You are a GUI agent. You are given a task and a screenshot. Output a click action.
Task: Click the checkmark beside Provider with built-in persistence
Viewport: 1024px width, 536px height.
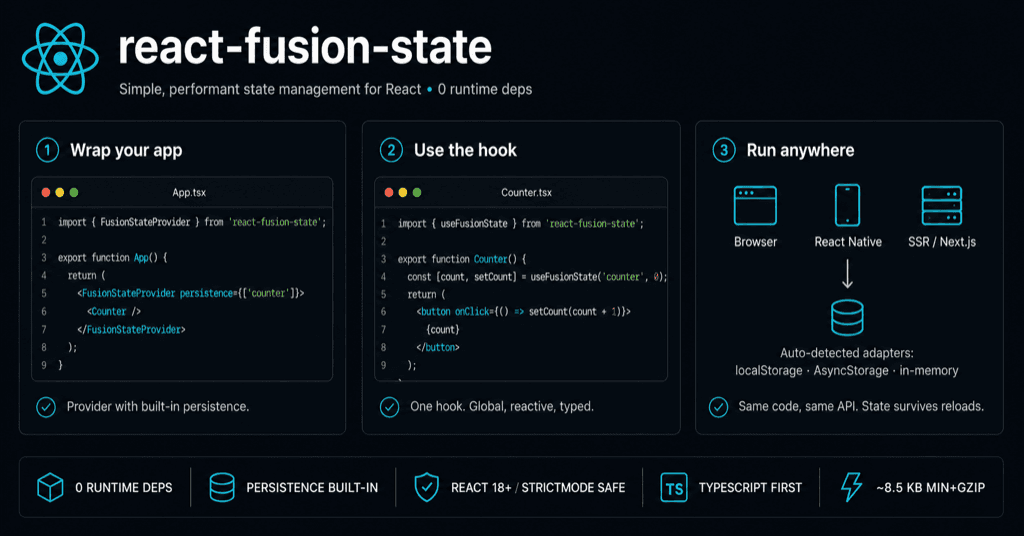coord(46,407)
